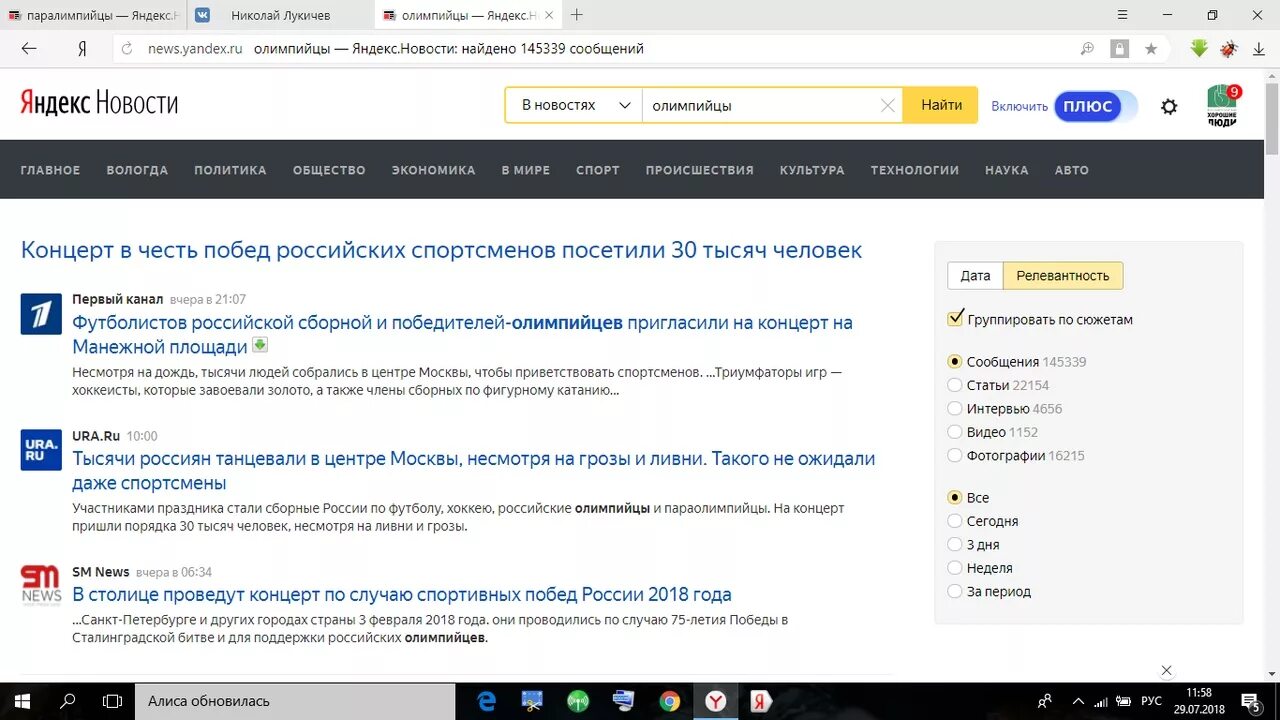
Task: Reload the page via the refresh icon
Action: click(x=126, y=48)
